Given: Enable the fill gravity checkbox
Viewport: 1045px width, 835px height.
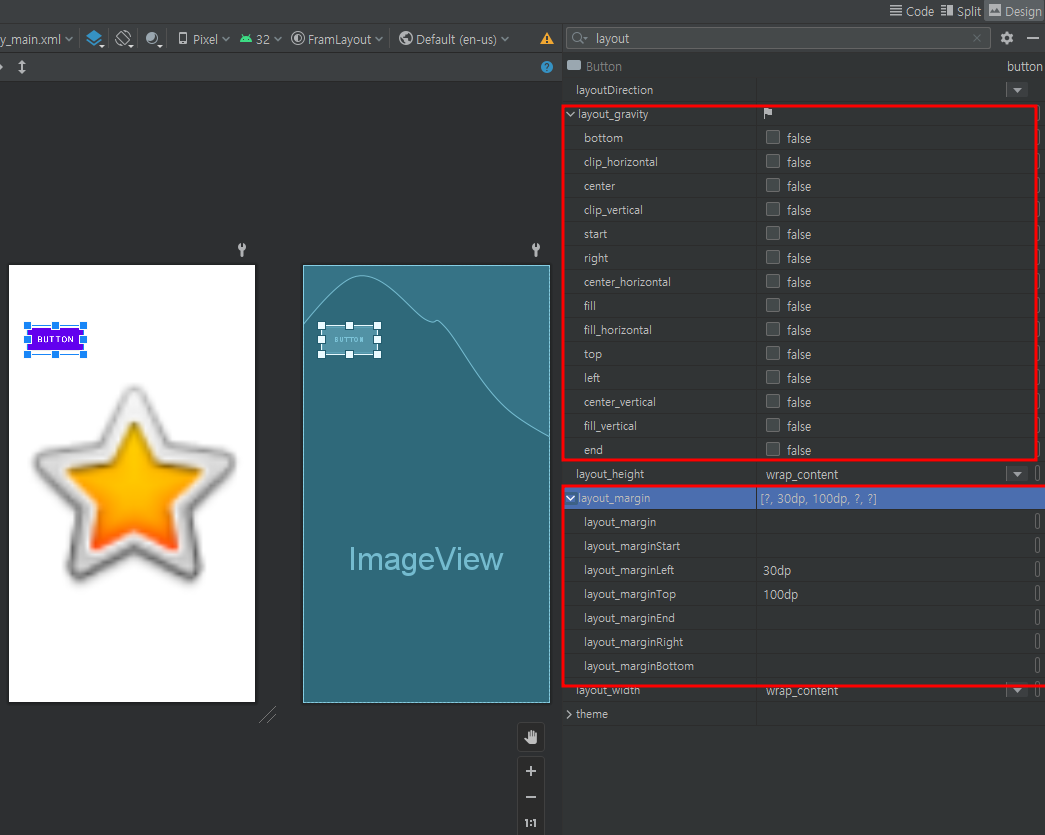Looking at the screenshot, I should click(772, 305).
